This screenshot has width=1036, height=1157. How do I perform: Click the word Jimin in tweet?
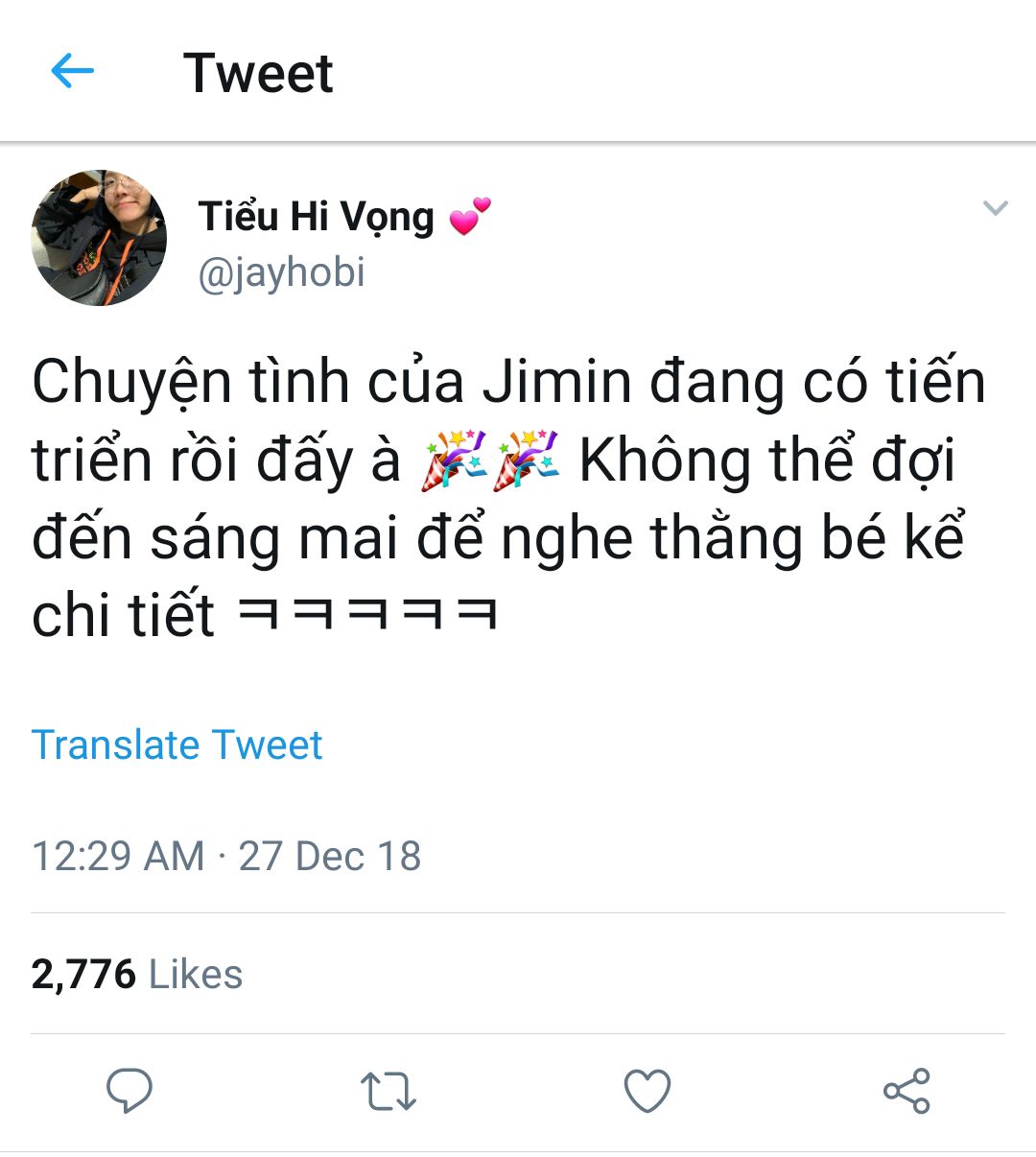pos(558,382)
